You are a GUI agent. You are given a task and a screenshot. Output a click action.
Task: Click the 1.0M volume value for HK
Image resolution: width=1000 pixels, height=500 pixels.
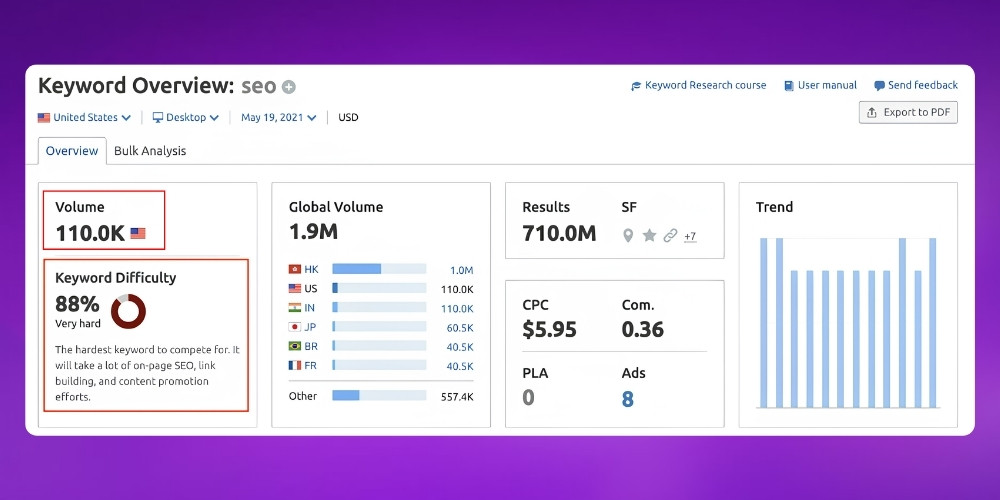[461, 270]
